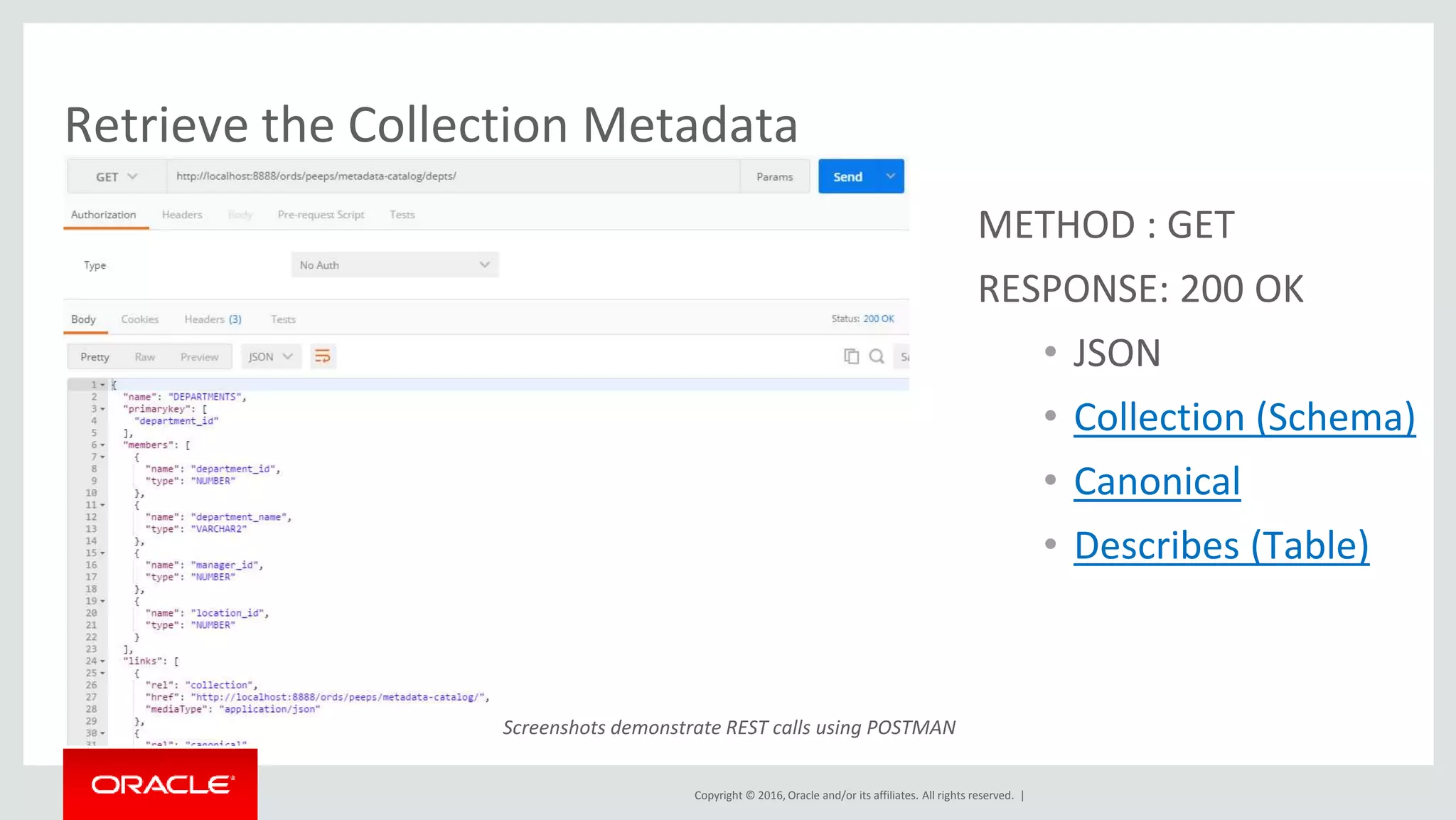Switch to the Headers request tab
This screenshot has width=1456, height=820.
(x=182, y=215)
